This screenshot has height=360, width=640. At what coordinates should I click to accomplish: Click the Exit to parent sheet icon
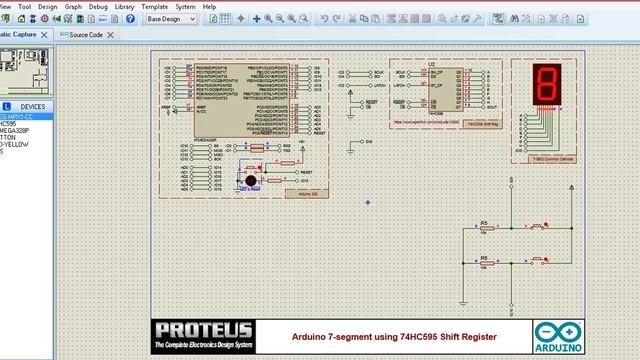point(565,19)
